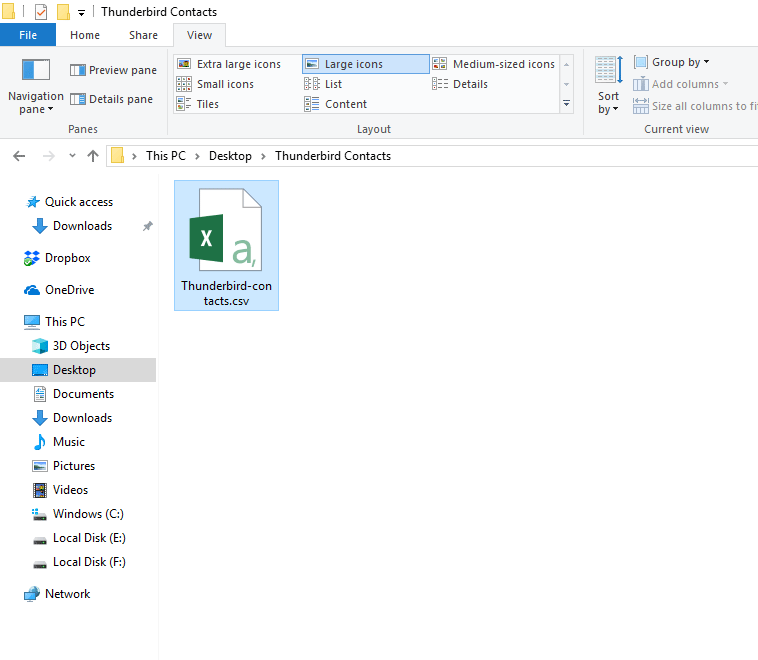Open Local Disk (F:)
This screenshot has height=660, width=758.
coord(78,562)
